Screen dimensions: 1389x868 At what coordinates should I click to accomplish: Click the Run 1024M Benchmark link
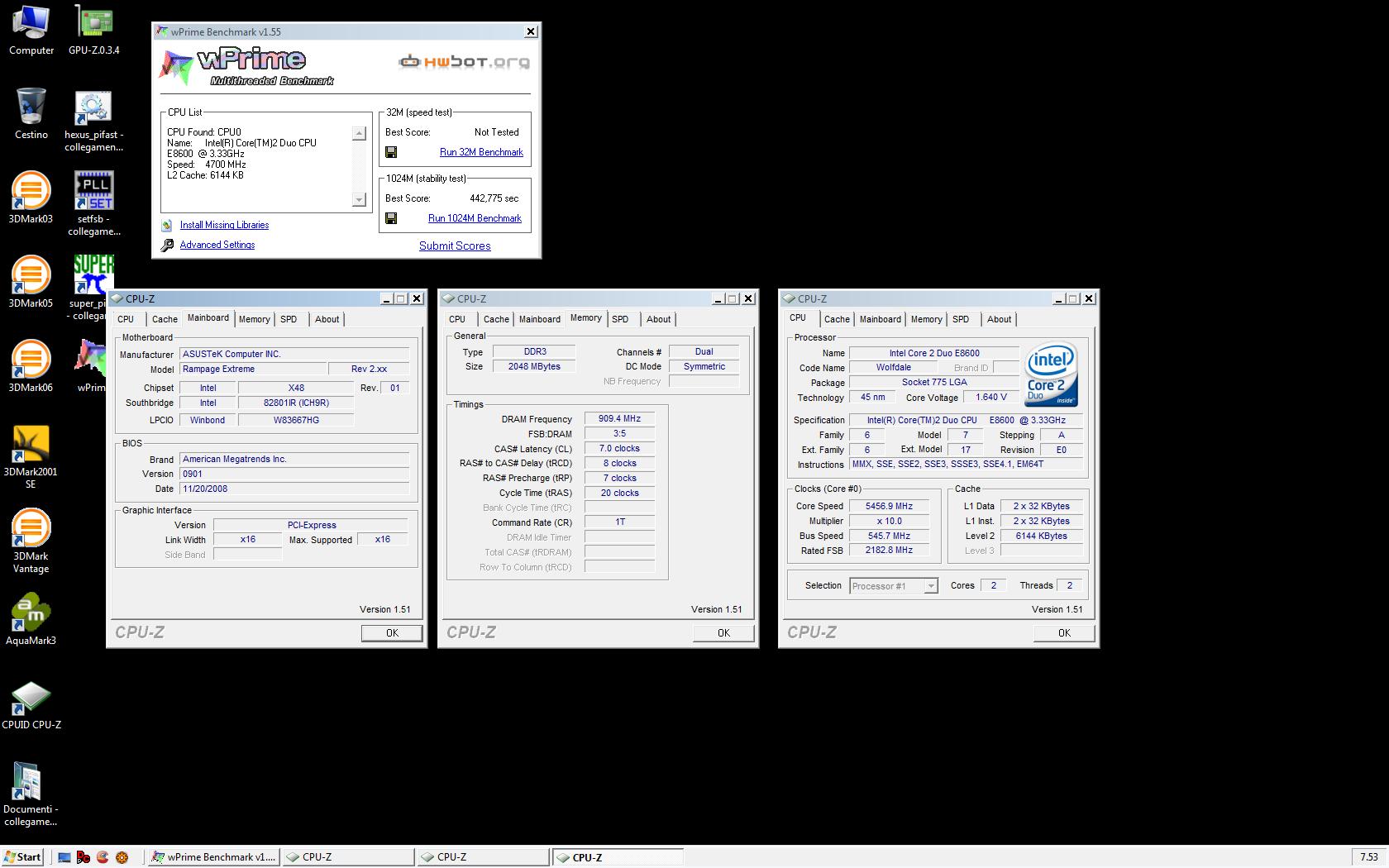(x=475, y=218)
